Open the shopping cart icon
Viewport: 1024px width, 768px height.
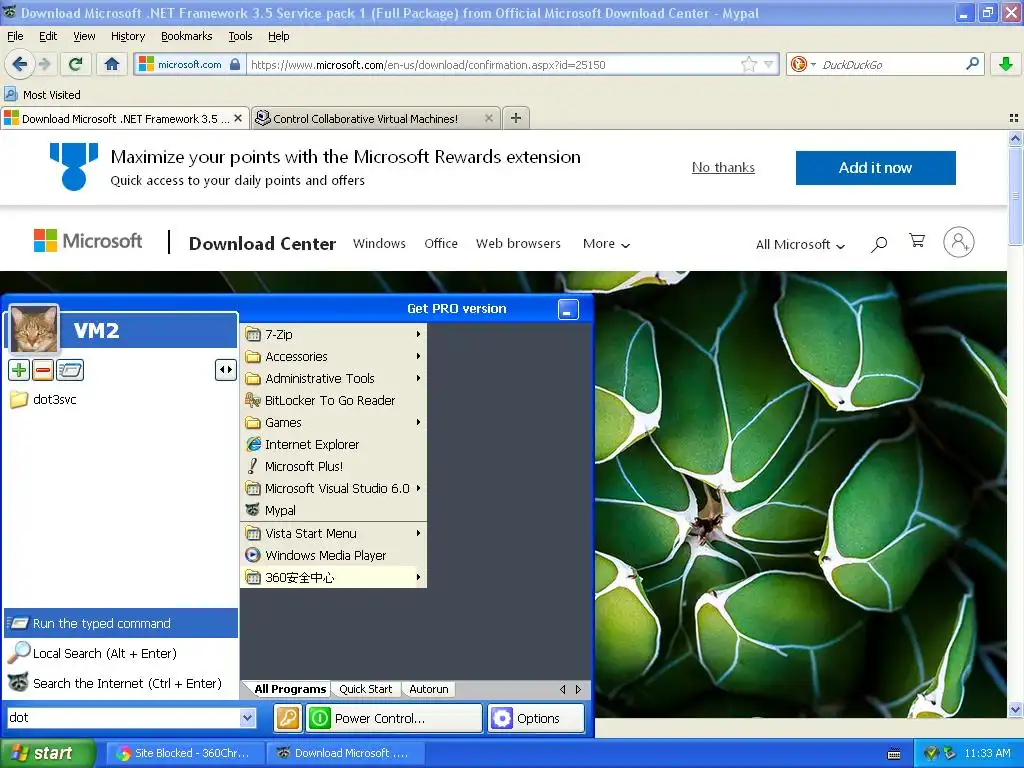point(917,241)
